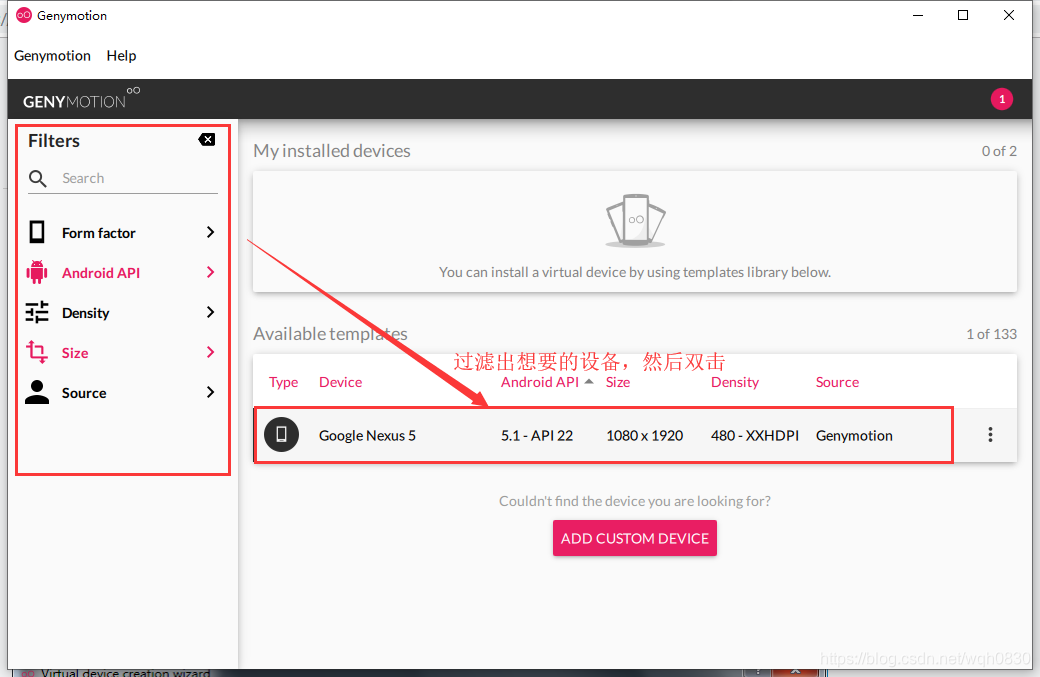The height and width of the screenshot is (677, 1040).
Task: Click the Android API robot icon
Action: coord(37,273)
